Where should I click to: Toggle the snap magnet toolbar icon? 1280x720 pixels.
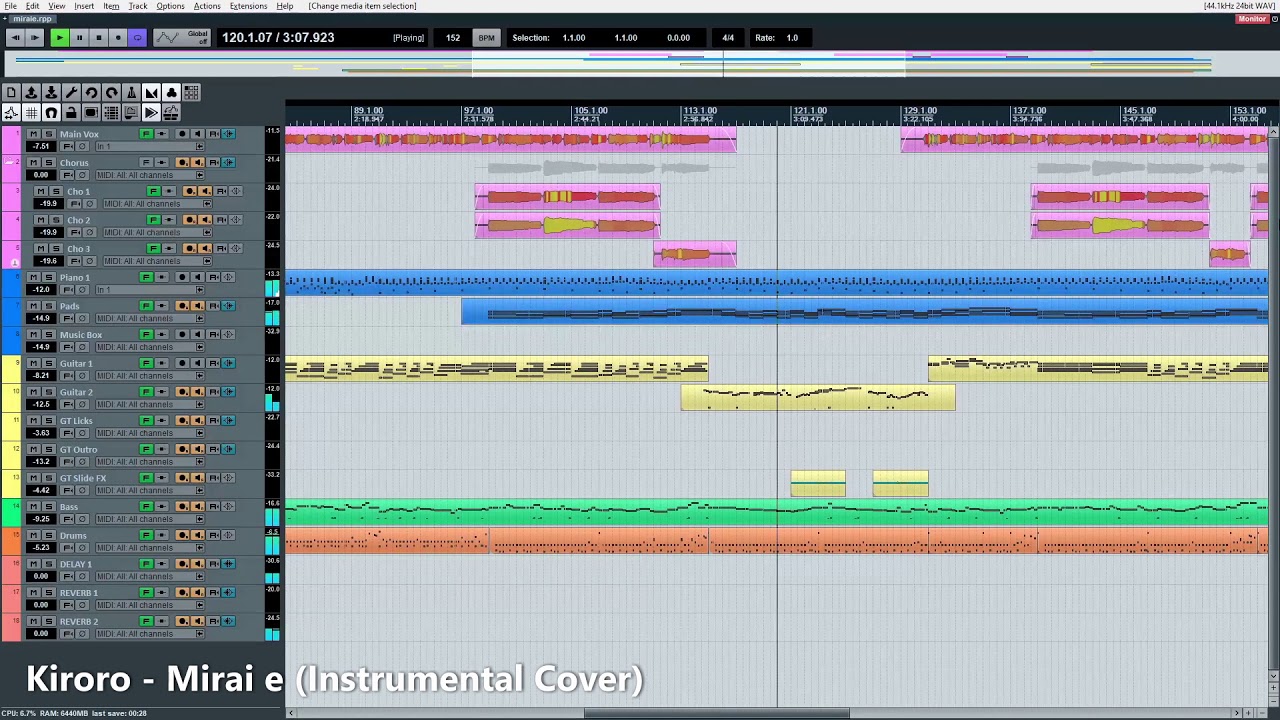pos(51,113)
